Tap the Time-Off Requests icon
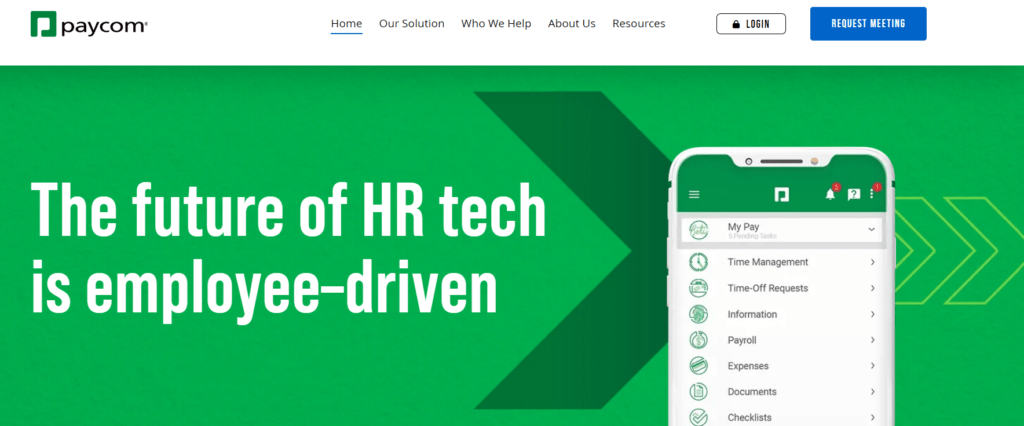The height and width of the screenshot is (426, 1024). pyautogui.click(x=699, y=288)
